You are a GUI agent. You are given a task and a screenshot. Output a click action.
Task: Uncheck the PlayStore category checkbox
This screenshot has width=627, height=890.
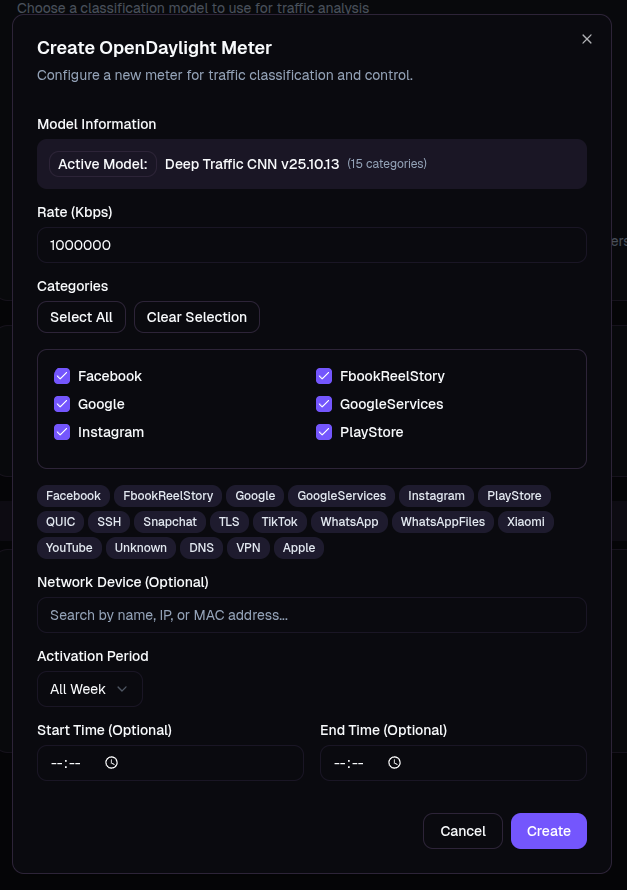pyautogui.click(x=324, y=432)
